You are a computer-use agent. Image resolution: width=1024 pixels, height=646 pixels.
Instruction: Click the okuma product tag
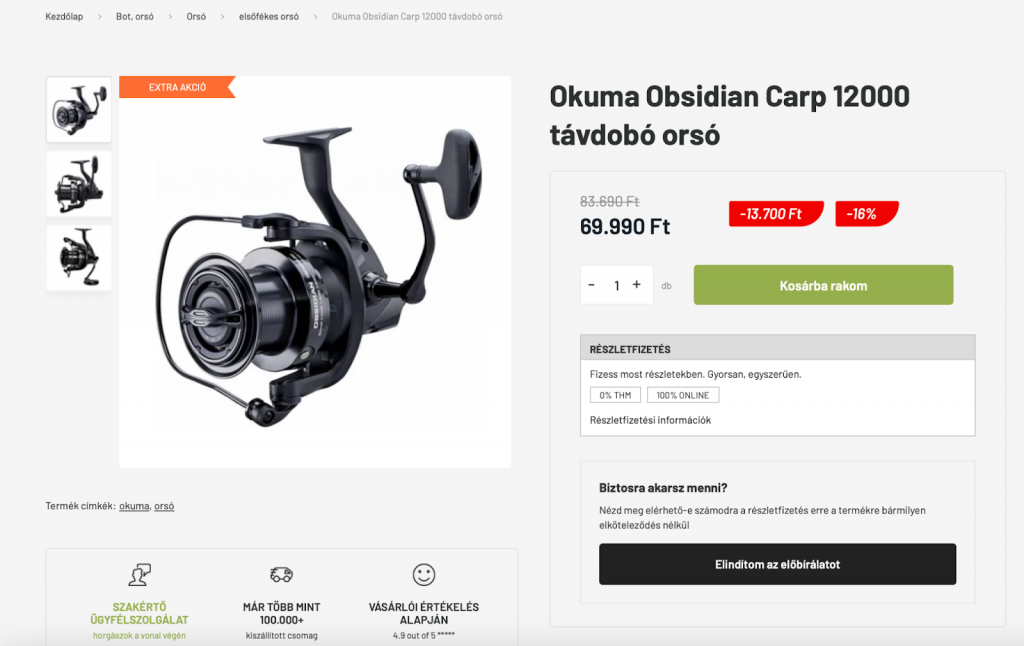[x=134, y=506]
